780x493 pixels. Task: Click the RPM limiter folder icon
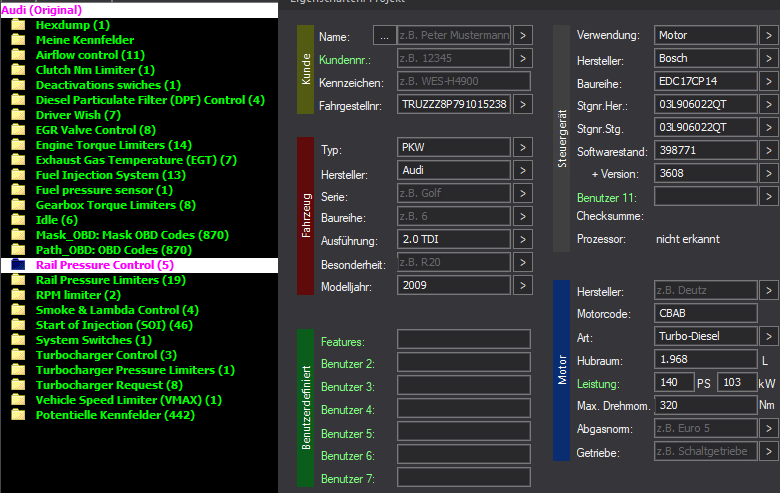pos(18,295)
